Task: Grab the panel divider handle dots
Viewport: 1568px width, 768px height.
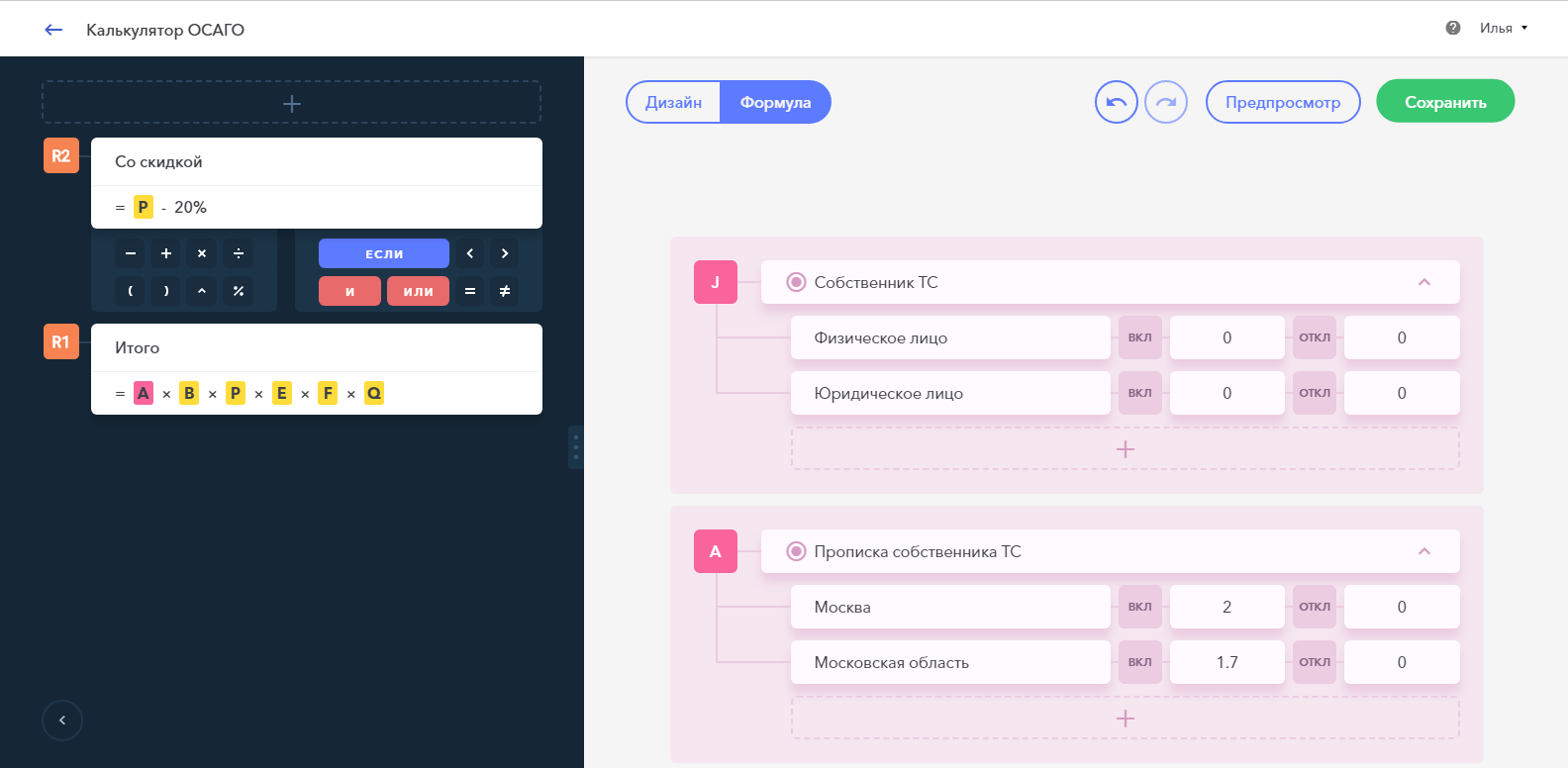Action: (576, 447)
